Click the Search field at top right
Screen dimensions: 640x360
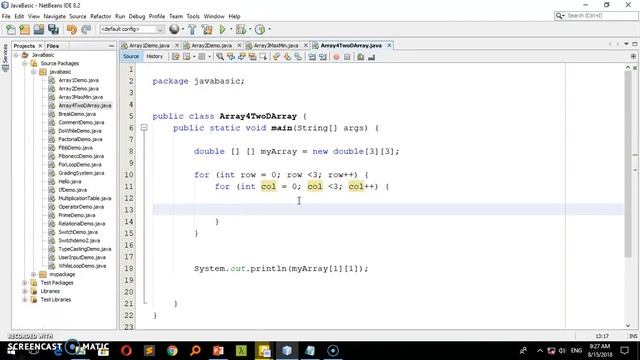pyautogui.click(x=596, y=16)
